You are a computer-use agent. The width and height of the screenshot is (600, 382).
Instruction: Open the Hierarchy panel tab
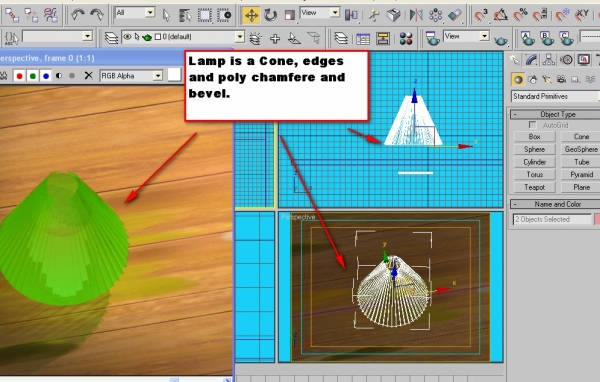click(x=549, y=60)
